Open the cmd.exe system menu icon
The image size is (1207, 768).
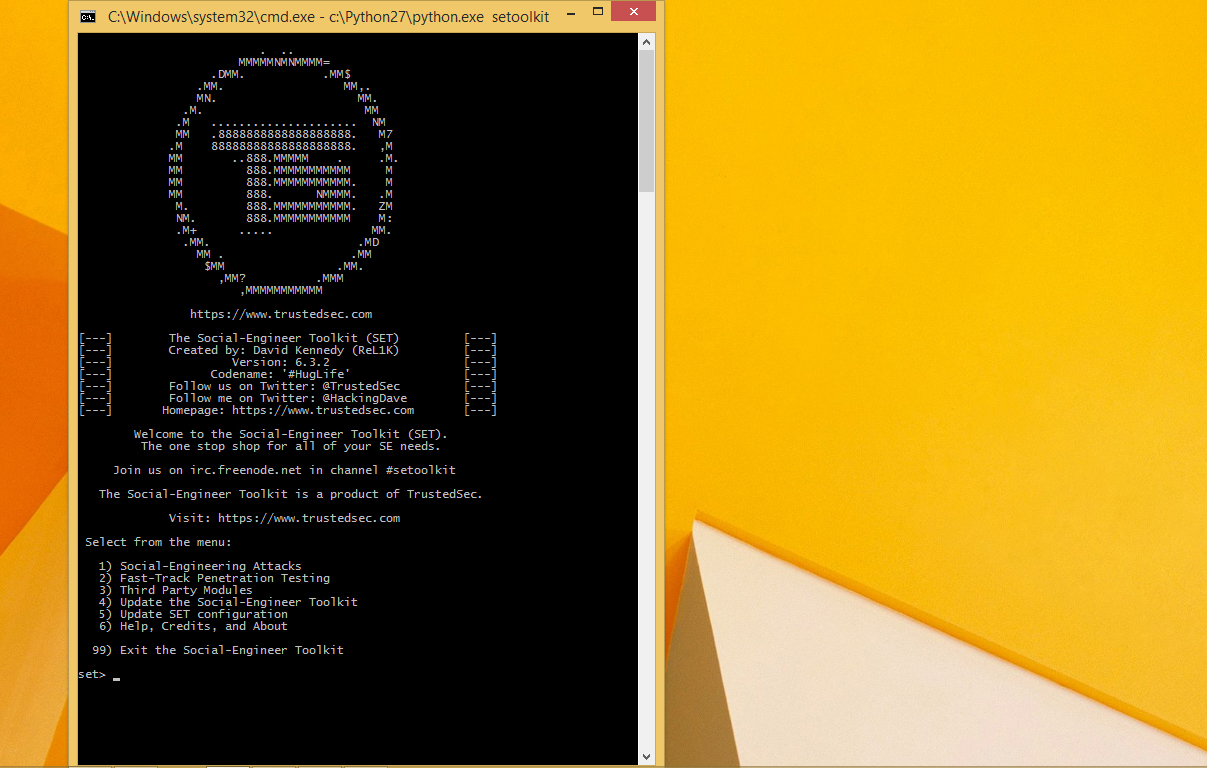pyautogui.click(x=89, y=17)
